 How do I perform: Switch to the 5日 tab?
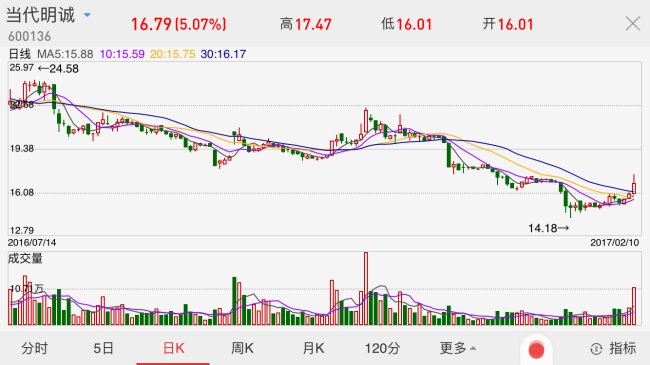click(x=103, y=348)
